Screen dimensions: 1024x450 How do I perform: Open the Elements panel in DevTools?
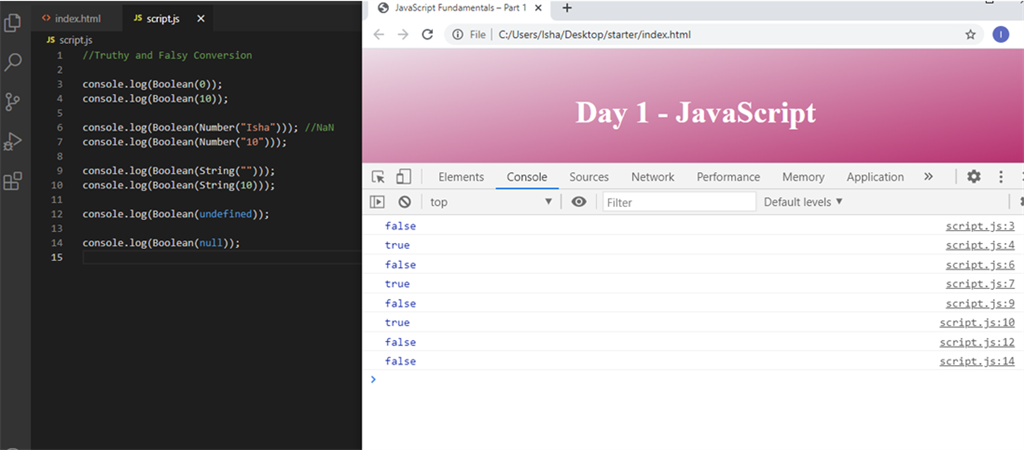461,177
